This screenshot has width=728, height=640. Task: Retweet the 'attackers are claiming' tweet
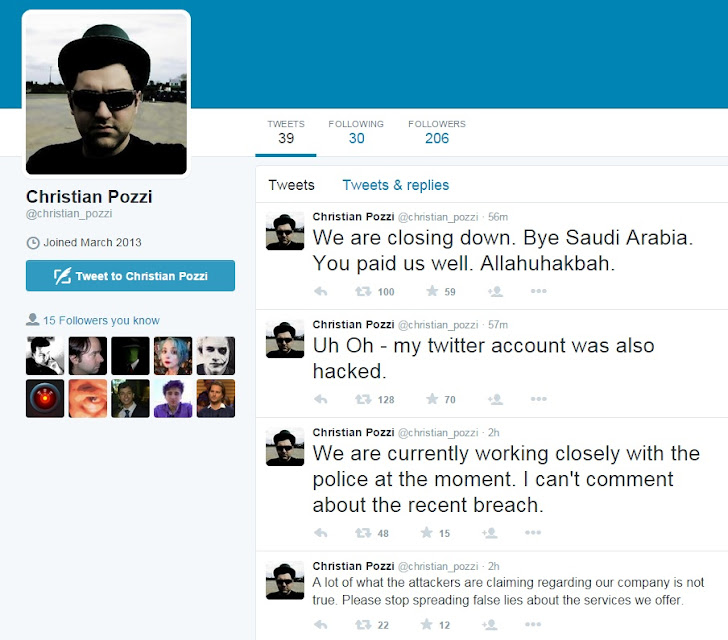(x=363, y=625)
